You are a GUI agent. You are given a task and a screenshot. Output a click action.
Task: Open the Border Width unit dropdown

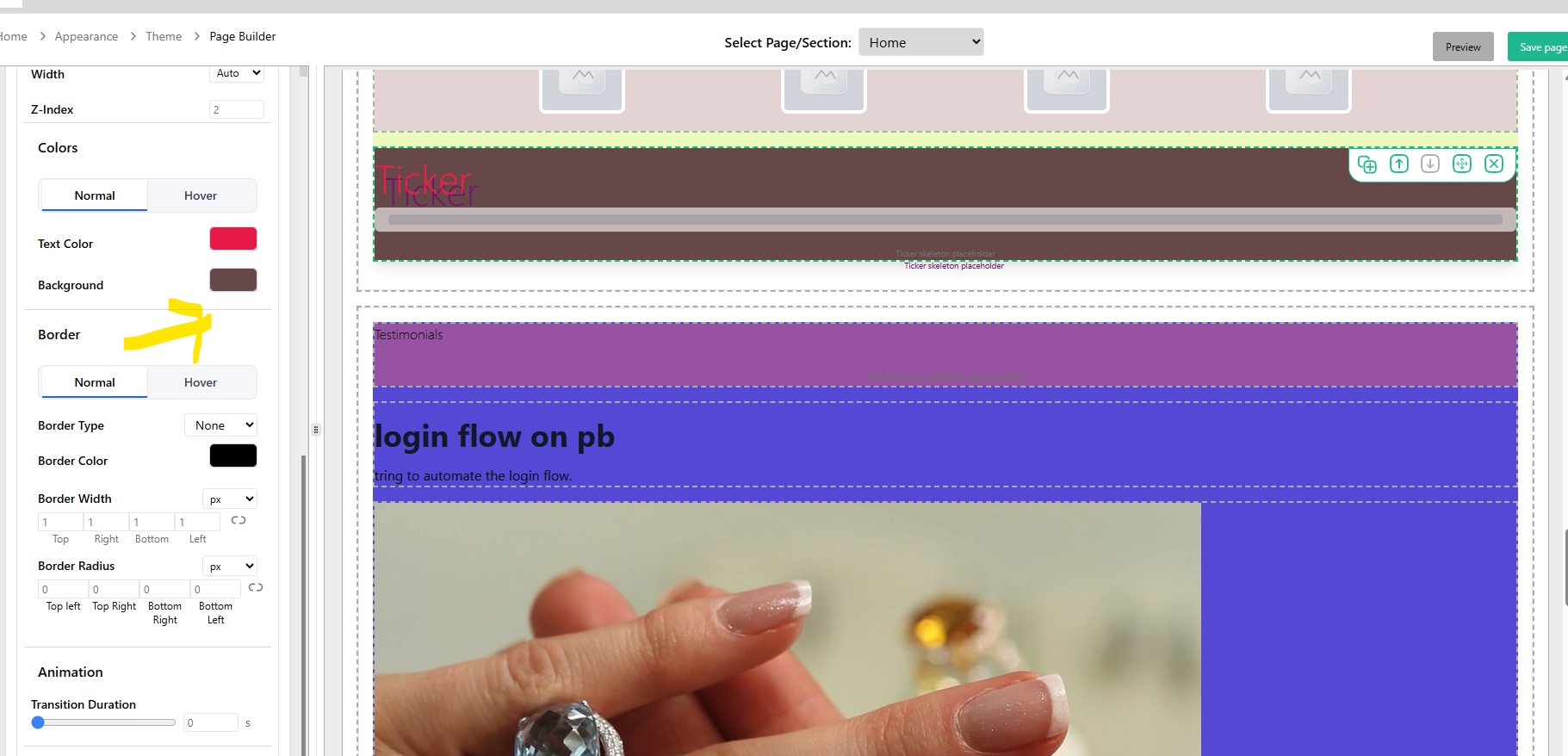pyautogui.click(x=230, y=499)
